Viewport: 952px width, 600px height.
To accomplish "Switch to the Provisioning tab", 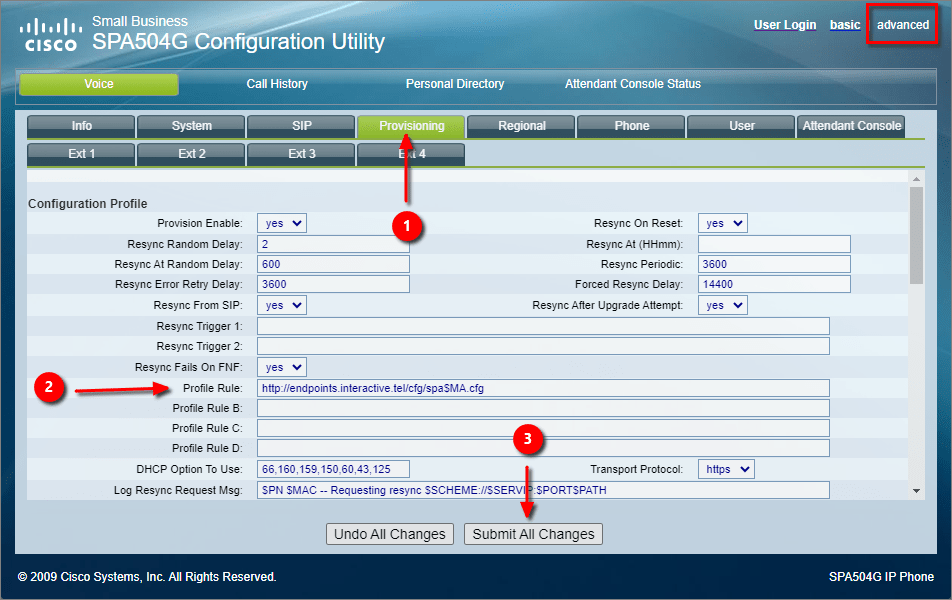I will 410,126.
